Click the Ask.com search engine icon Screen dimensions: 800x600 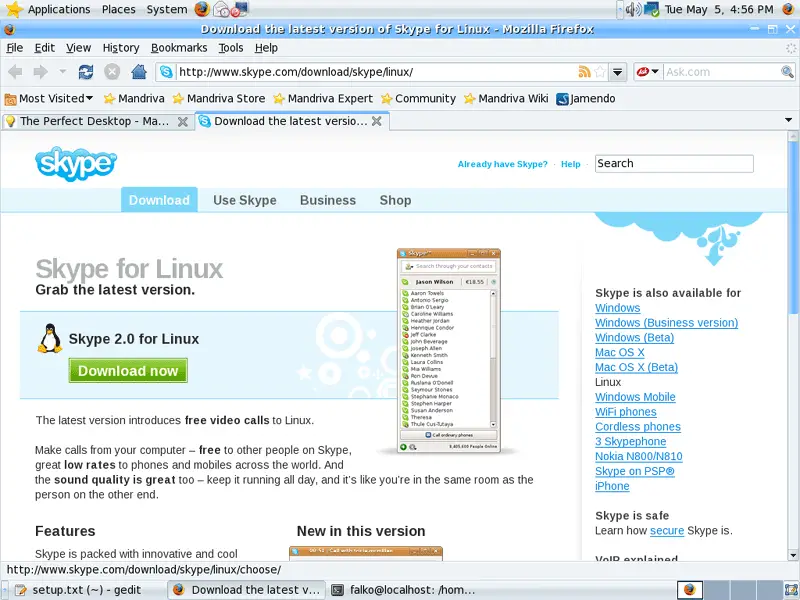tap(642, 72)
